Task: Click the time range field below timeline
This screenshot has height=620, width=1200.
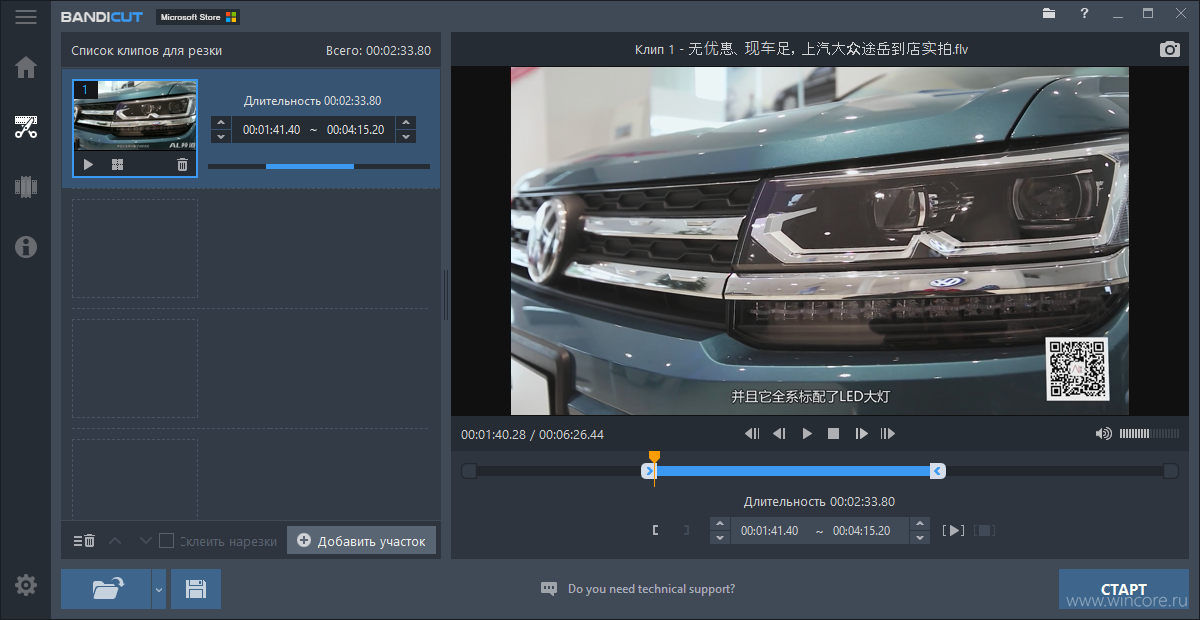Action: coord(820,531)
